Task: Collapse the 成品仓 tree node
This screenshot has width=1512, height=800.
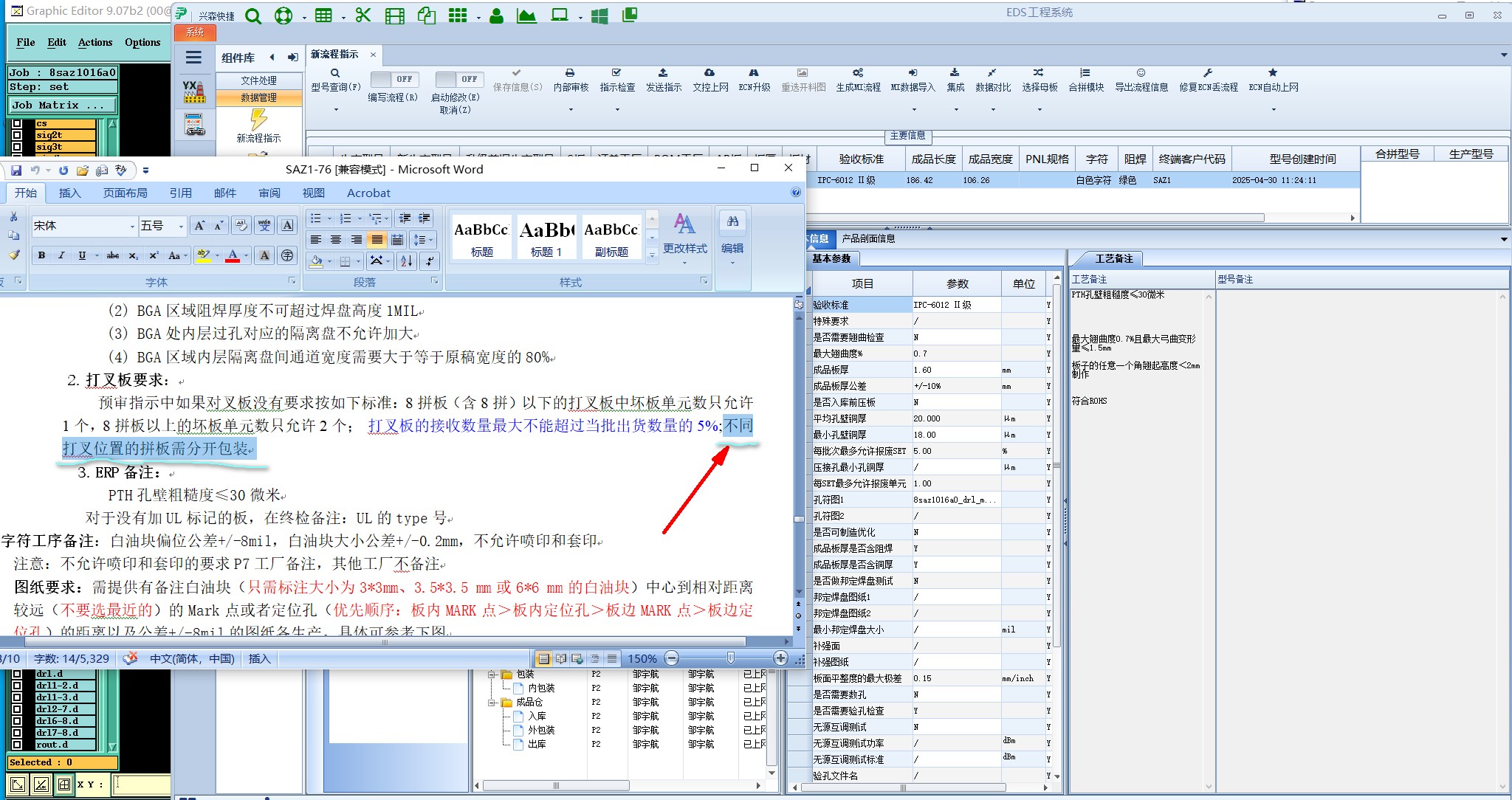Action: click(492, 702)
